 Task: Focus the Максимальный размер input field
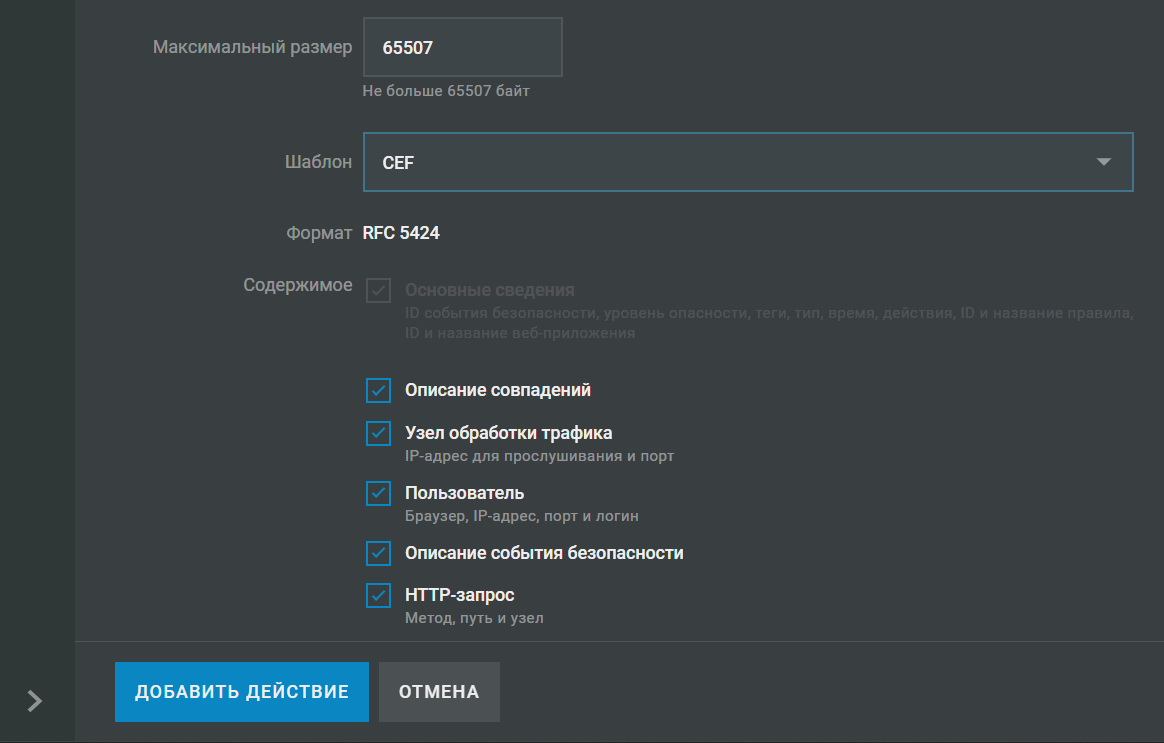462,47
